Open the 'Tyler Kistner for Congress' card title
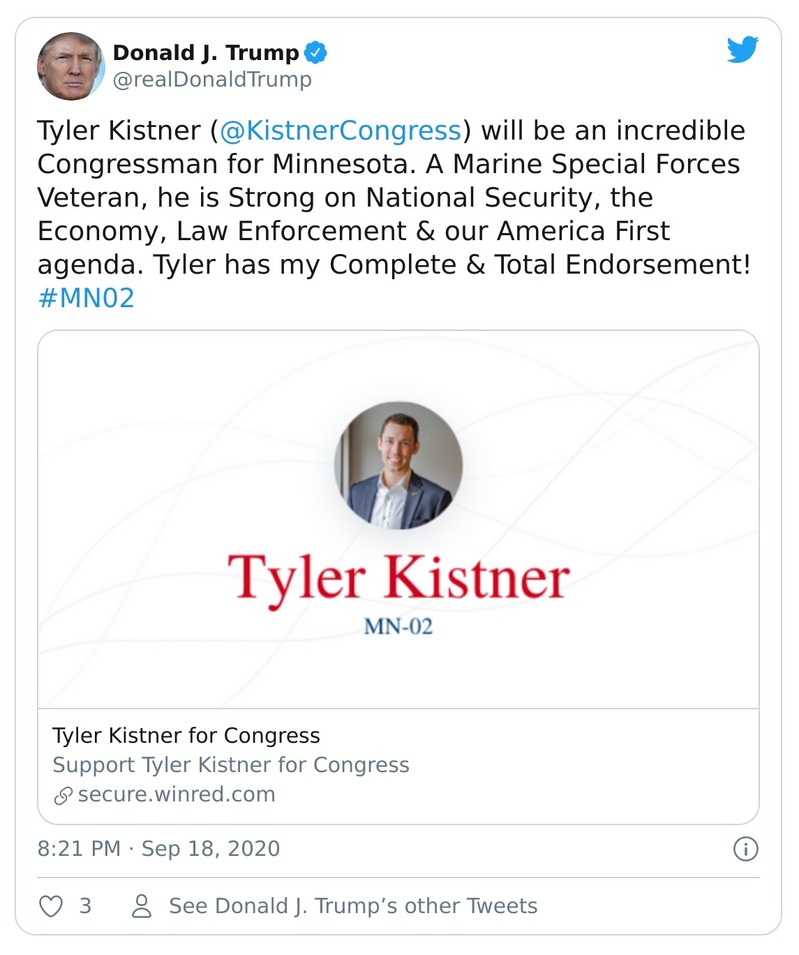 tap(186, 736)
